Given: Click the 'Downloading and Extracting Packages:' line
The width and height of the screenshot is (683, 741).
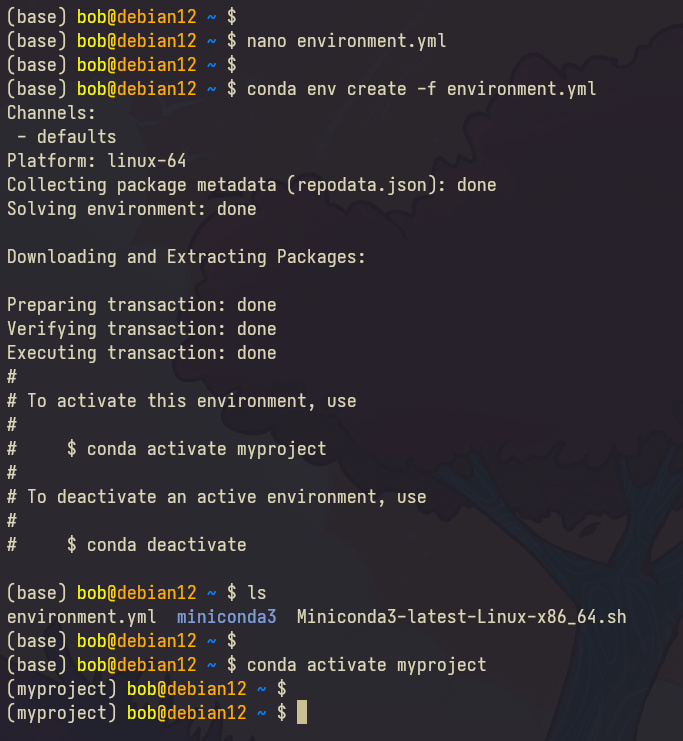Looking at the screenshot, I should tap(186, 257).
